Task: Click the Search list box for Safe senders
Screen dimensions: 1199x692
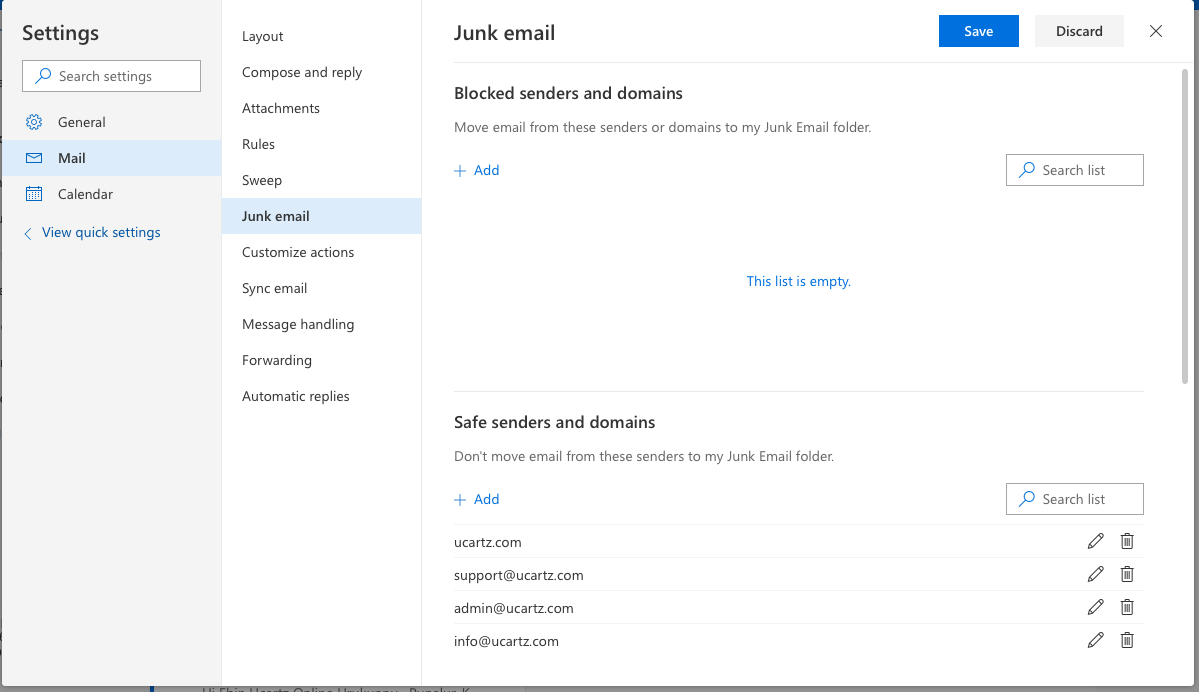Action: point(1074,498)
